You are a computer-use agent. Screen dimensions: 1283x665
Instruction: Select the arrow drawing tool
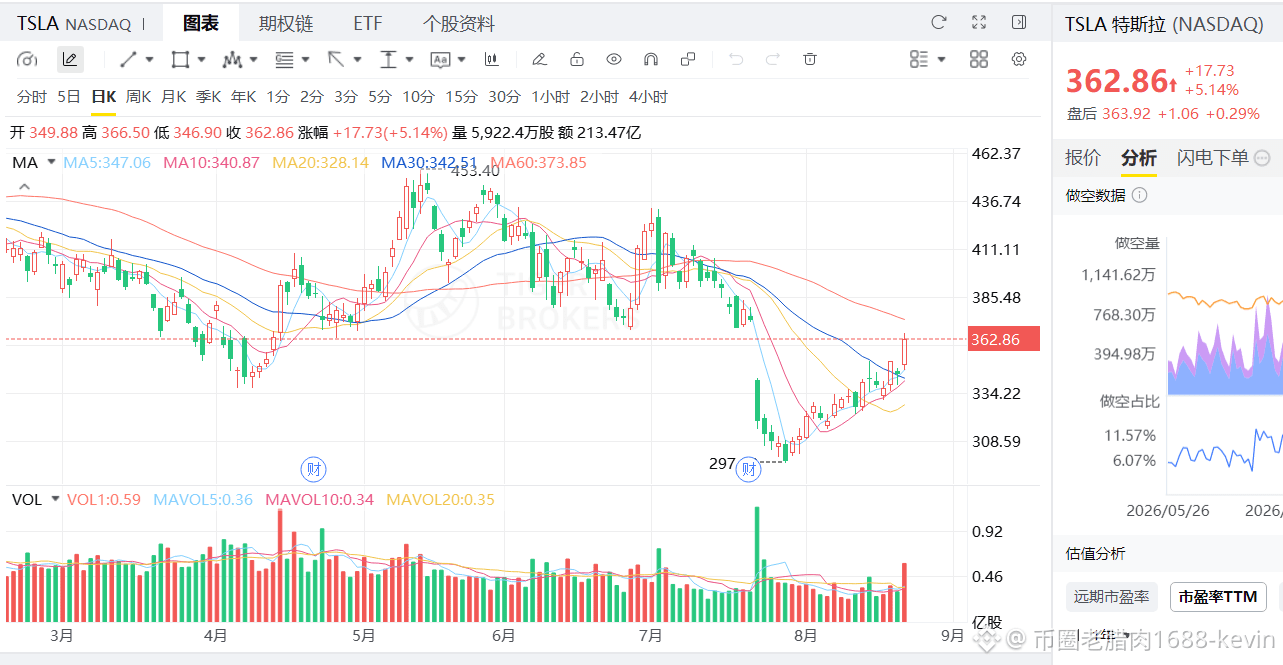click(336, 60)
